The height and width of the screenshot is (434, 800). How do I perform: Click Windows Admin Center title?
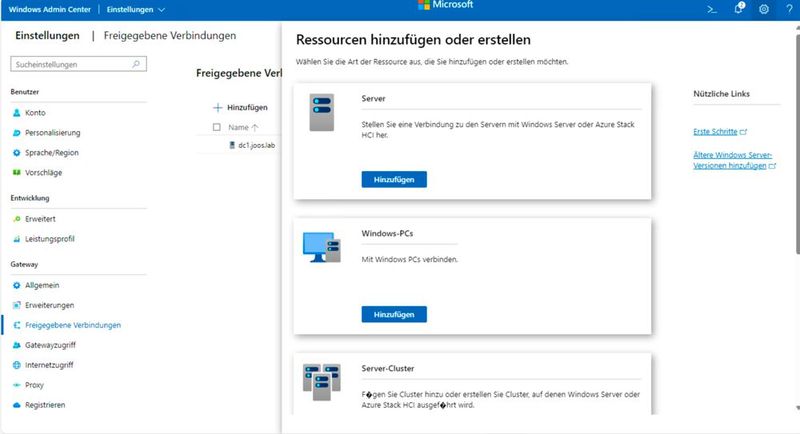tap(49, 10)
